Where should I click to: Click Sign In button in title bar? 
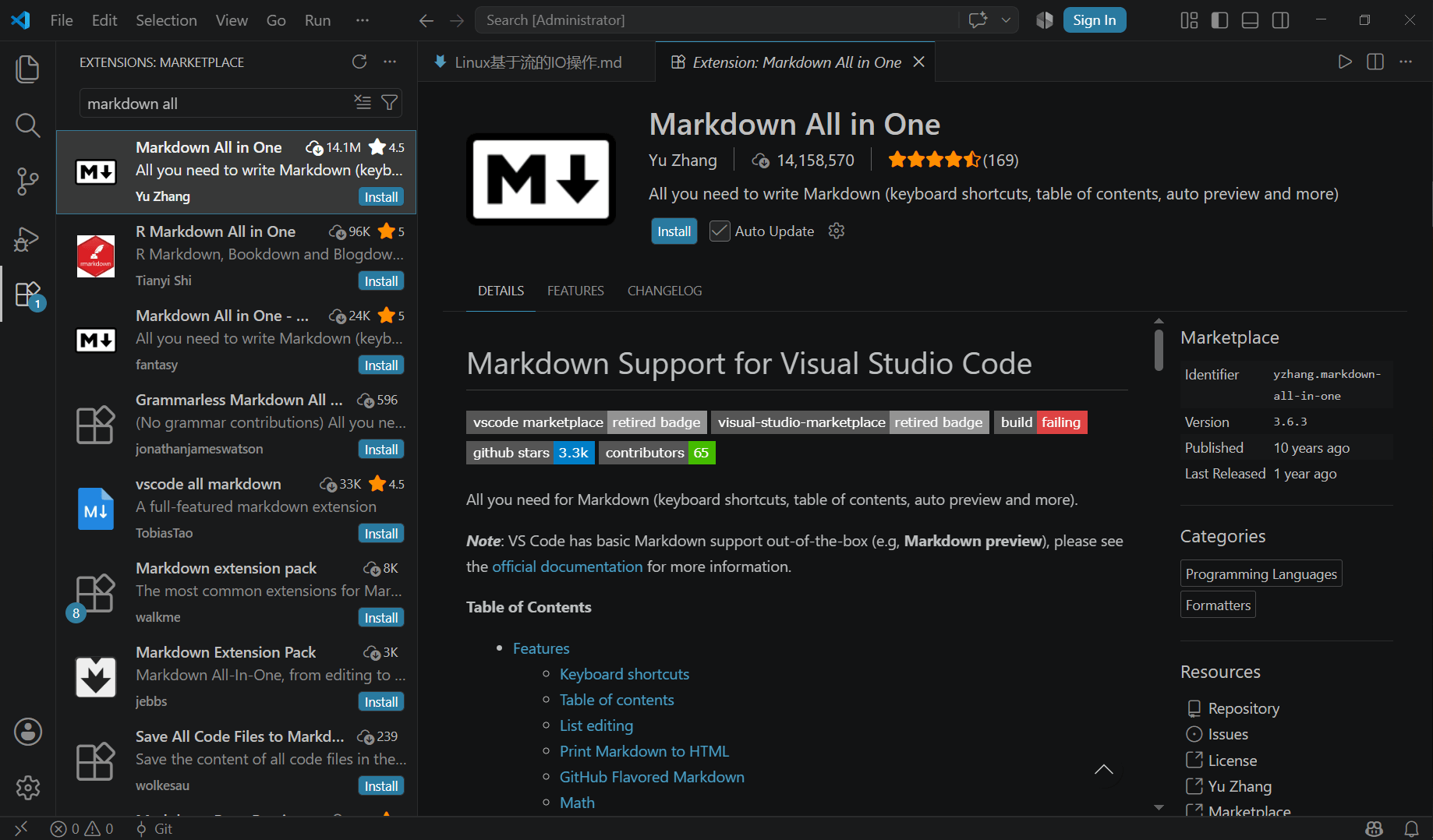pos(1094,20)
